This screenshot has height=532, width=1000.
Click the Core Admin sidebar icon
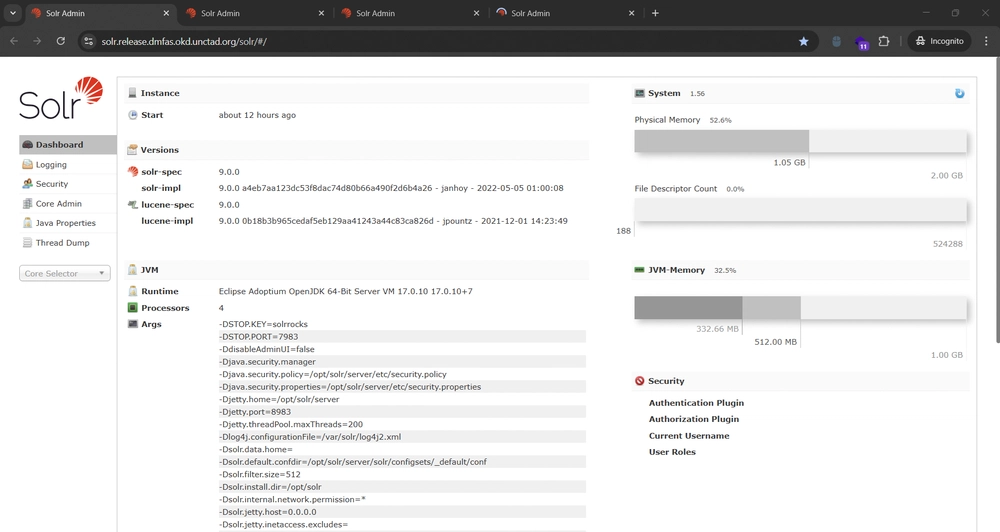tap(27, 203)
